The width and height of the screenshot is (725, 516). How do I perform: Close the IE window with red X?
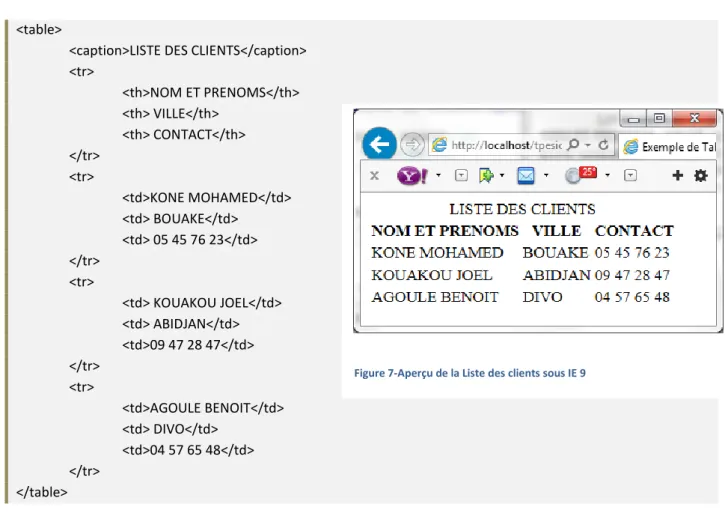coord(694,118)
